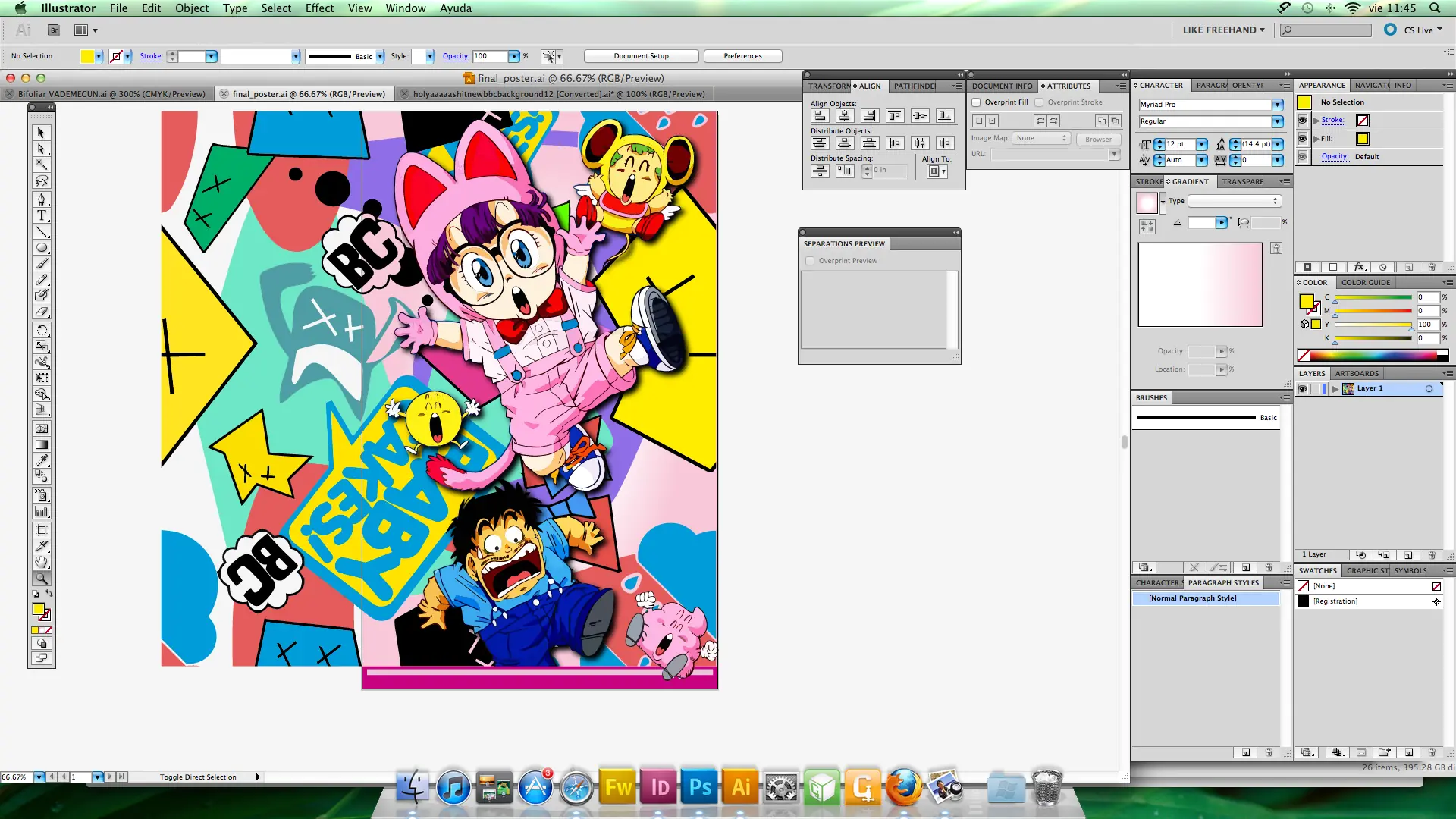Select the Direct Selection tool
Image resolution: width=1456 pixels, height=819 pixels.
pos(42,149)
